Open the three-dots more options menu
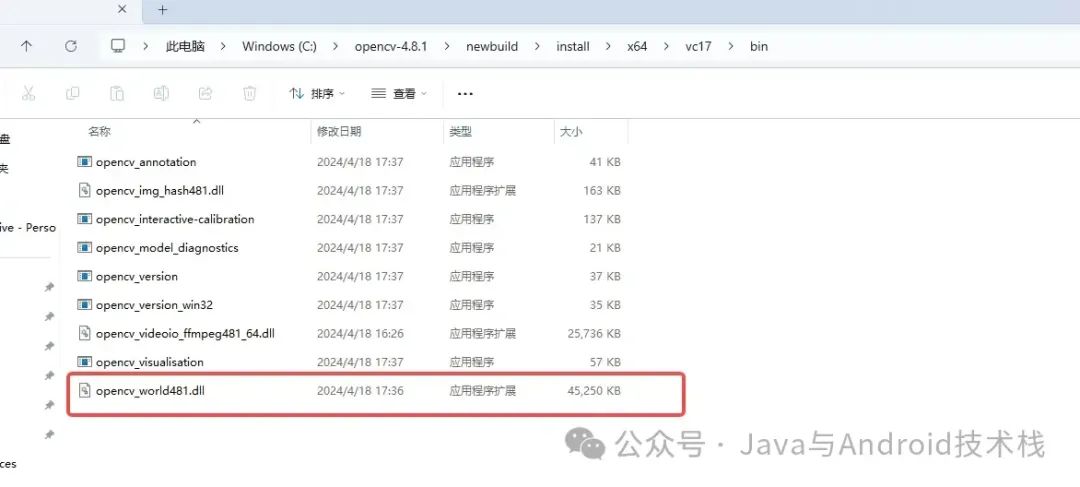 point(466,94)
